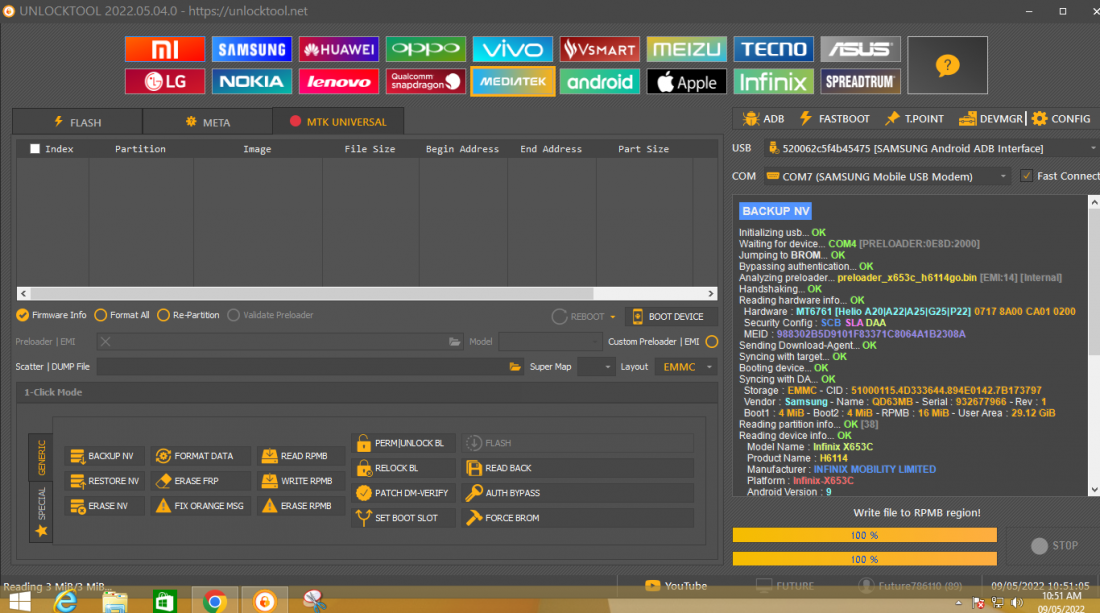Screen dimensions: 1100x613
Task: Click the log panel vertical scrollbar
Action: tap(1094, 346)
